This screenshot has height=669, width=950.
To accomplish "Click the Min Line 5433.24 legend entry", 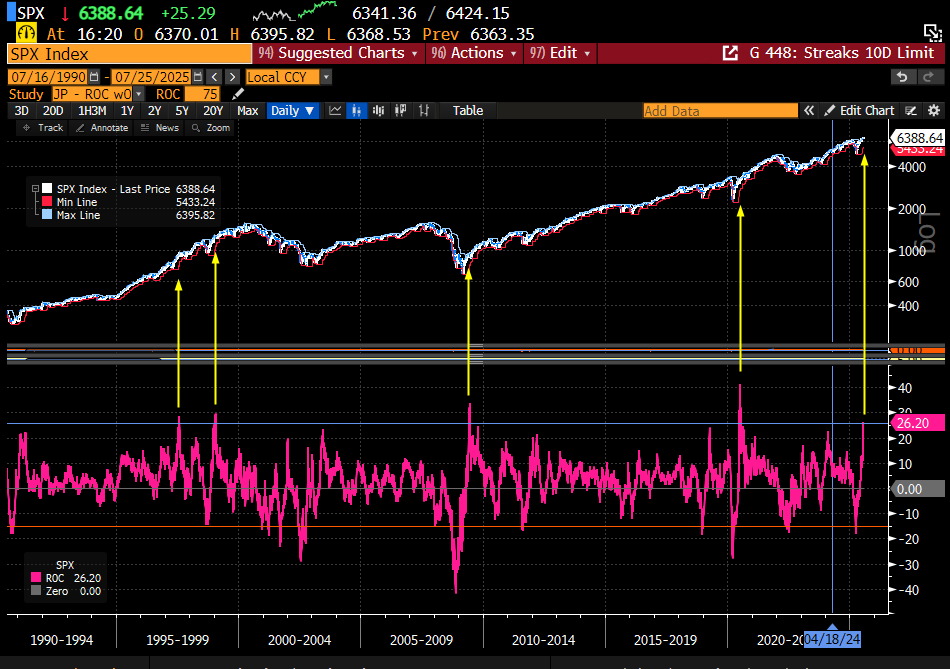I will pos(128,202).
